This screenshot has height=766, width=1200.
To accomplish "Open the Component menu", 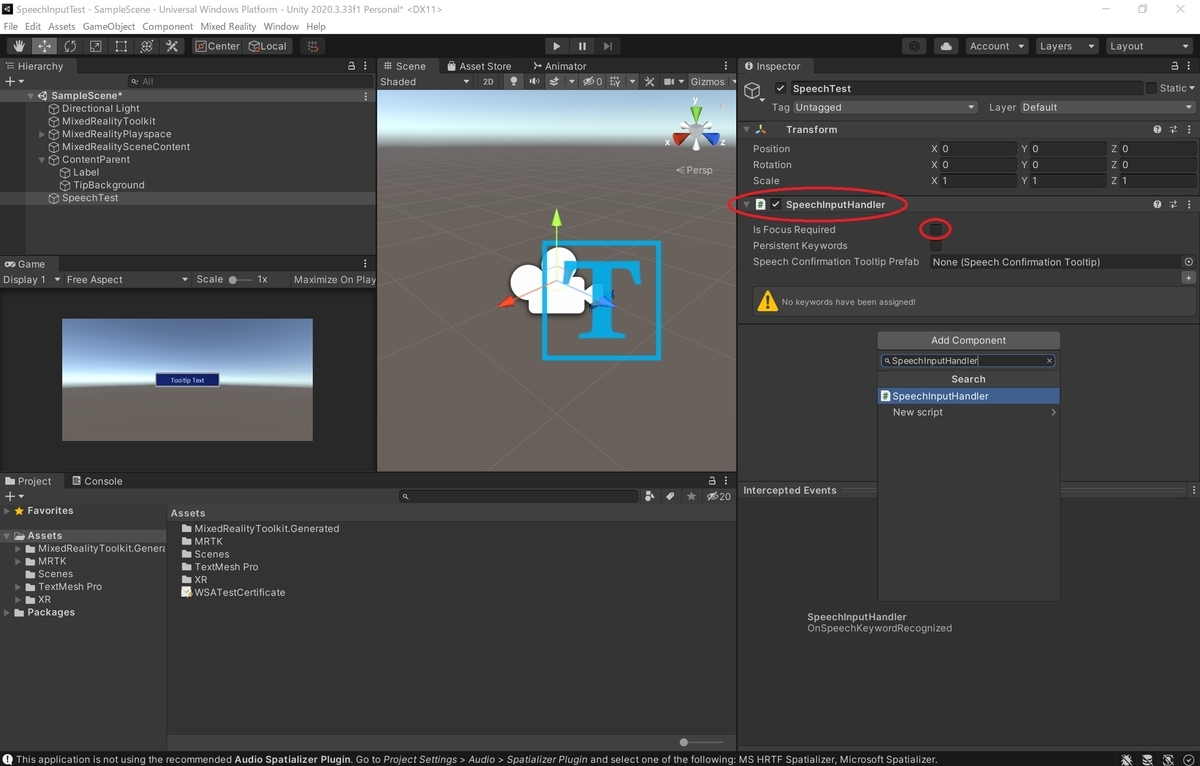I will [167, 27].
